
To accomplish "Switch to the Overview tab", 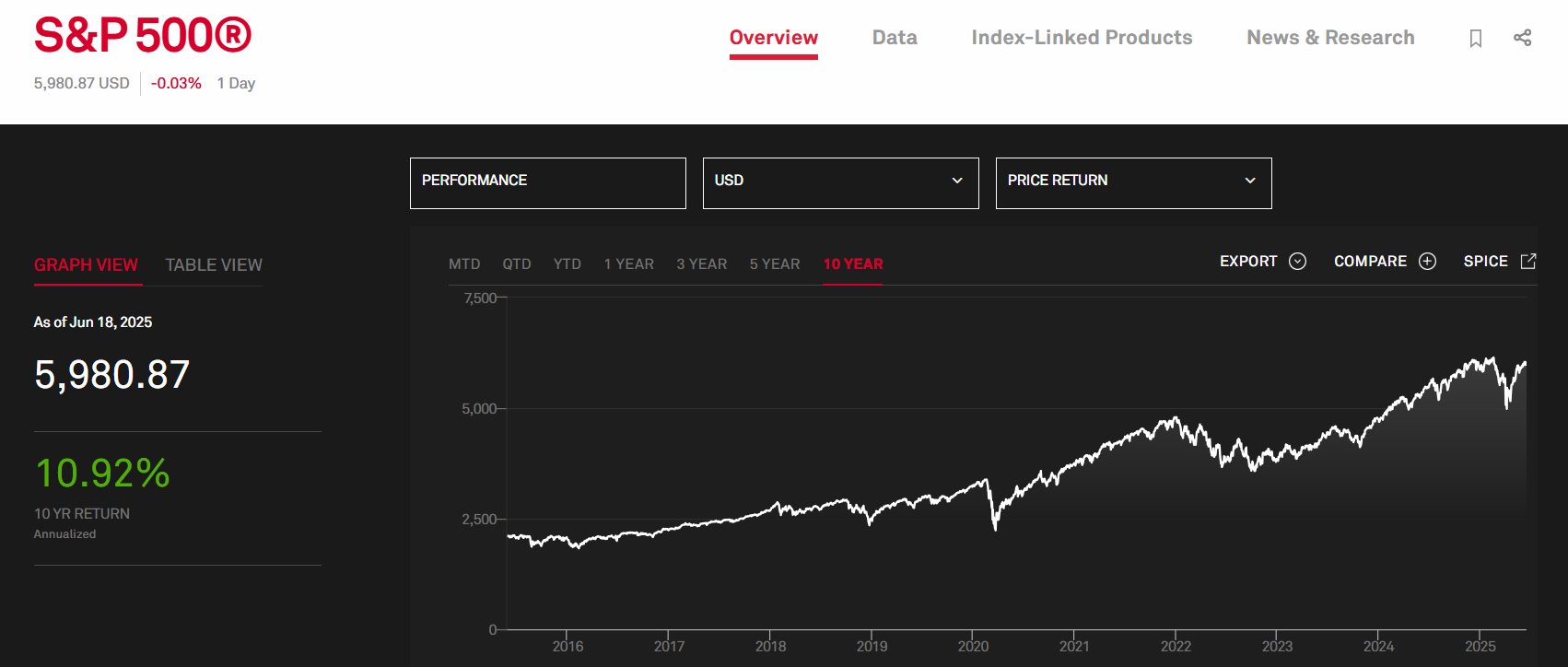I will (774, 38).
